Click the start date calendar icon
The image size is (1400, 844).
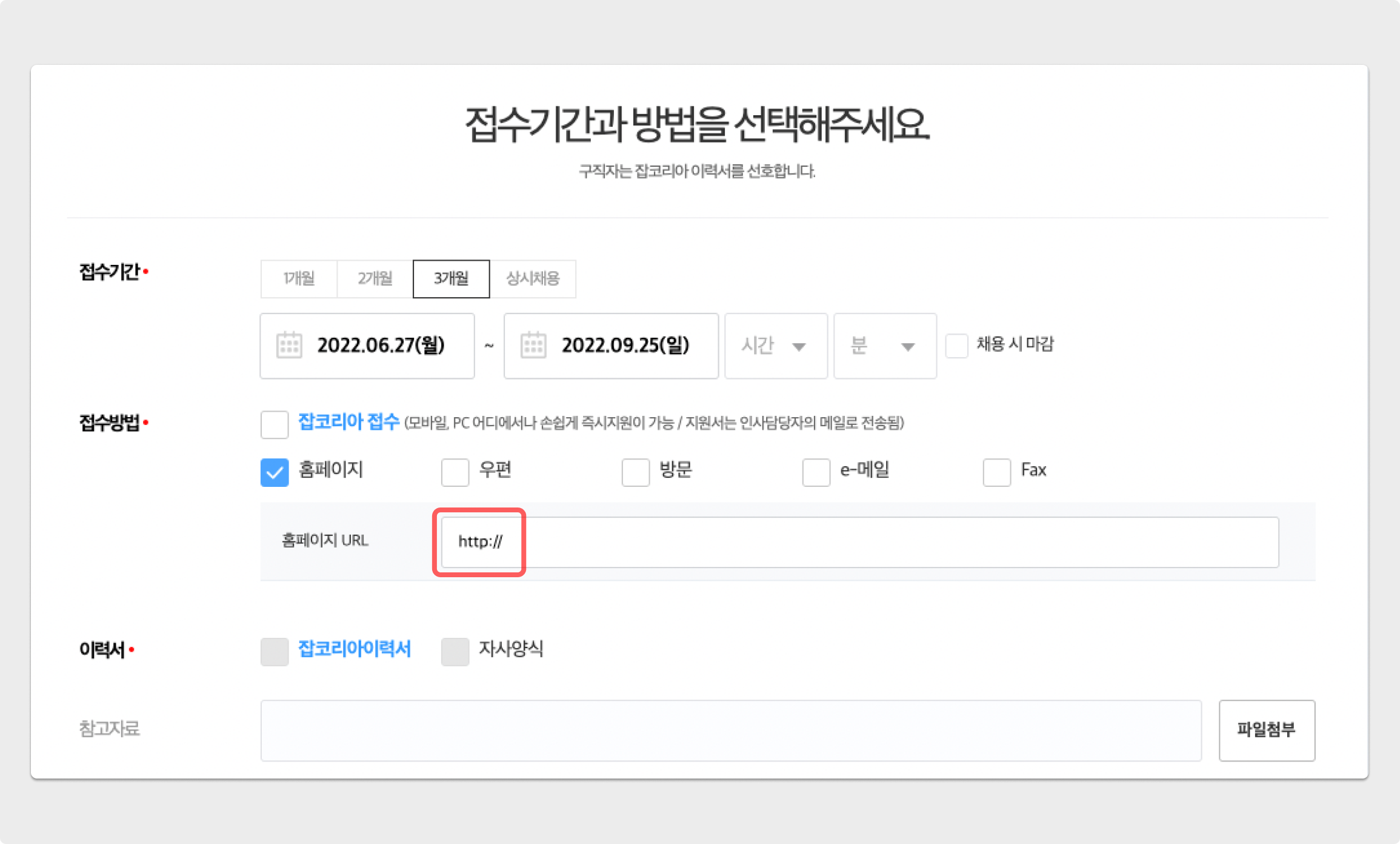289,346
